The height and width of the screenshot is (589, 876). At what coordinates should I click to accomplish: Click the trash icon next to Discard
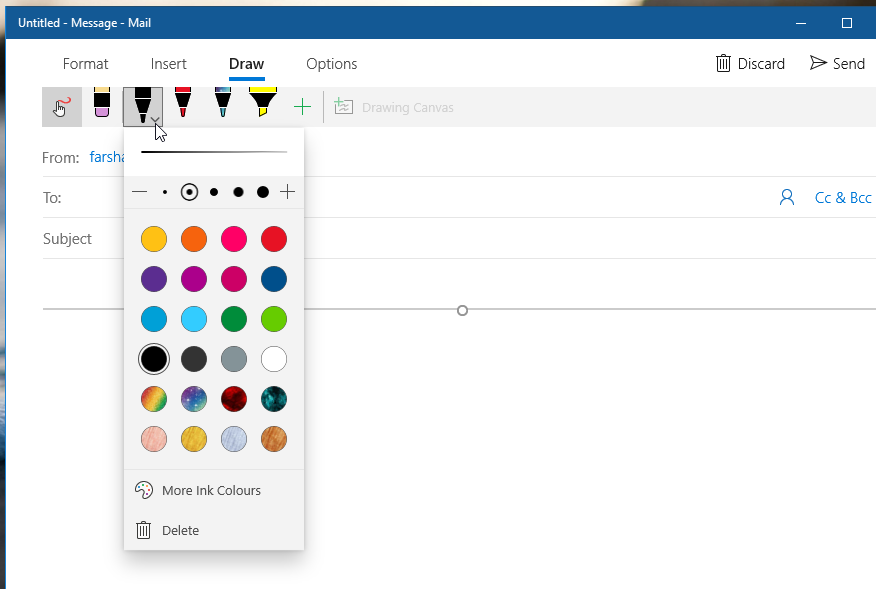tap(723, 63)
